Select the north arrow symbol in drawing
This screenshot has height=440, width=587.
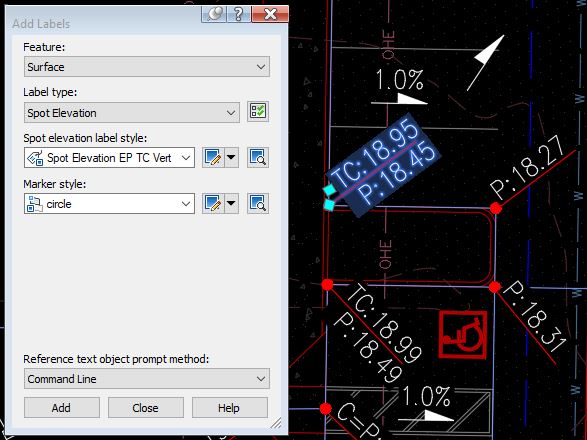[x=486, y=63]
